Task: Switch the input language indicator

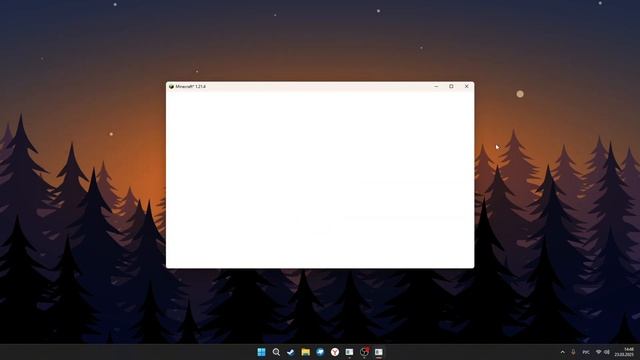Action: pos(586,352)
